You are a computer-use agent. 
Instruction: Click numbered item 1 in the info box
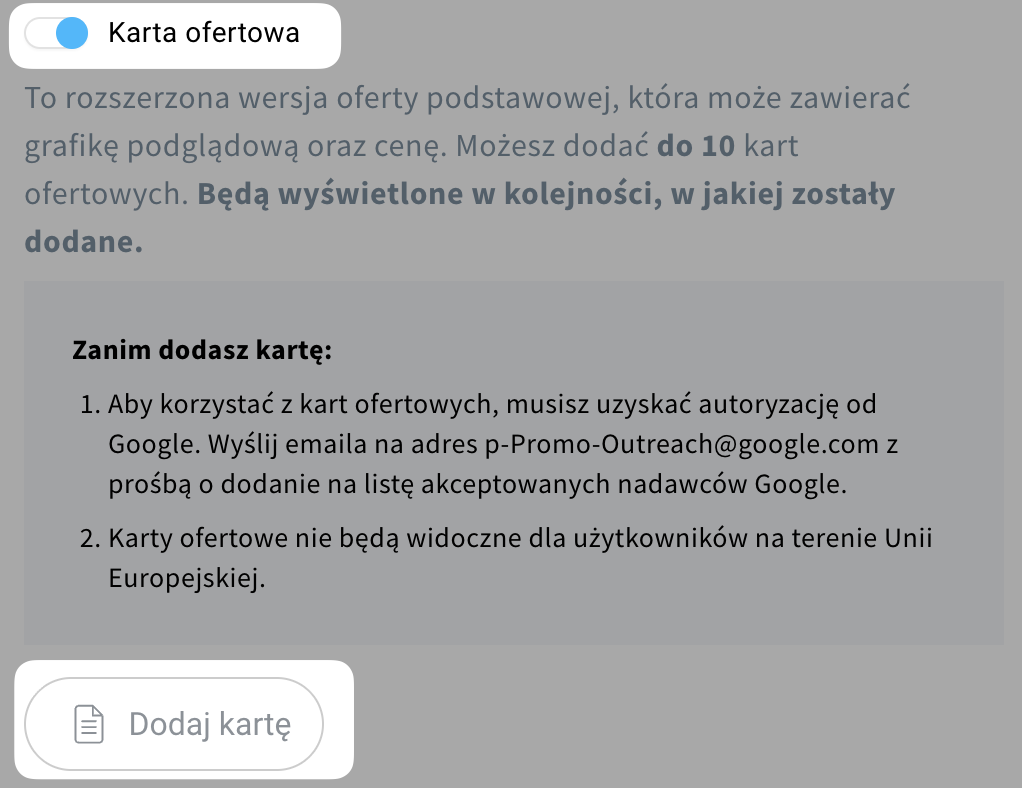[x=480, y=443]
